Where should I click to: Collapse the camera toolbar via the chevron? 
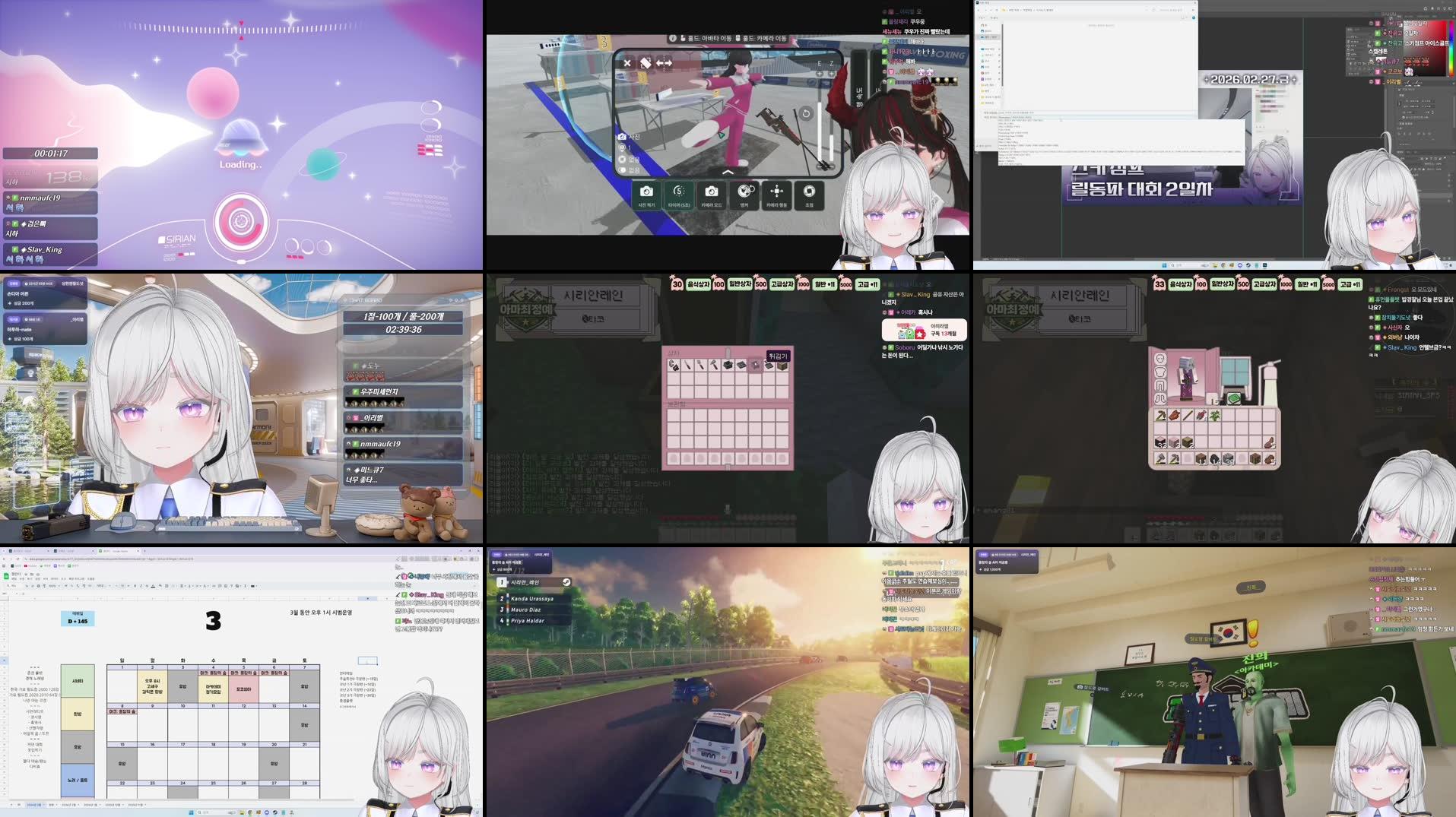point(728,172)
